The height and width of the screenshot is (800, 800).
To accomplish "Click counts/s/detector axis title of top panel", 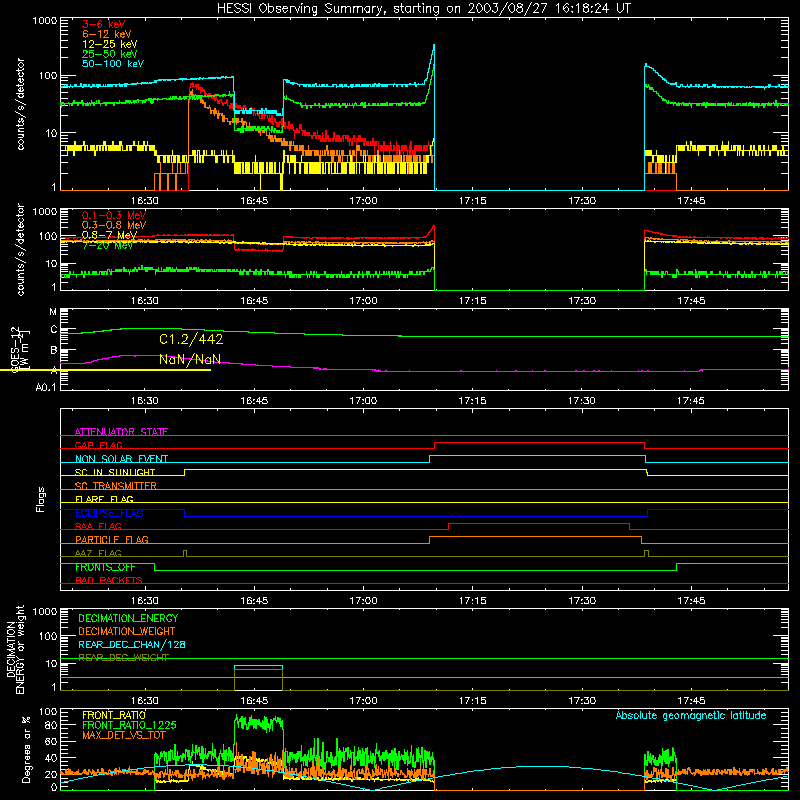I will pyautogui.click(x=20, y=104).
